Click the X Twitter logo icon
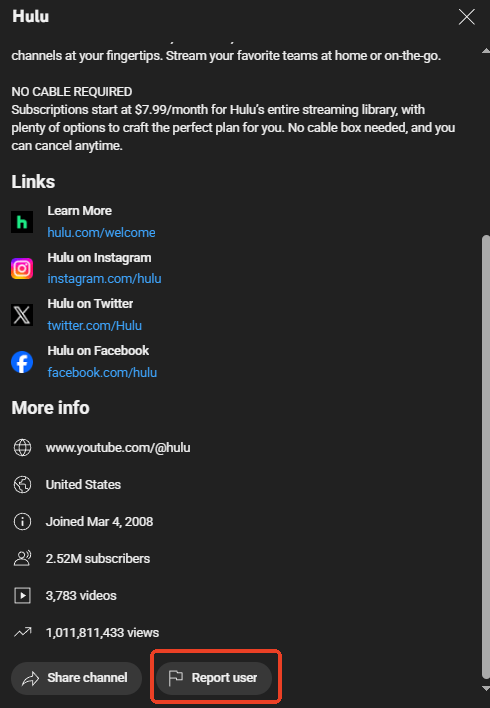 [x=22, y=315]
